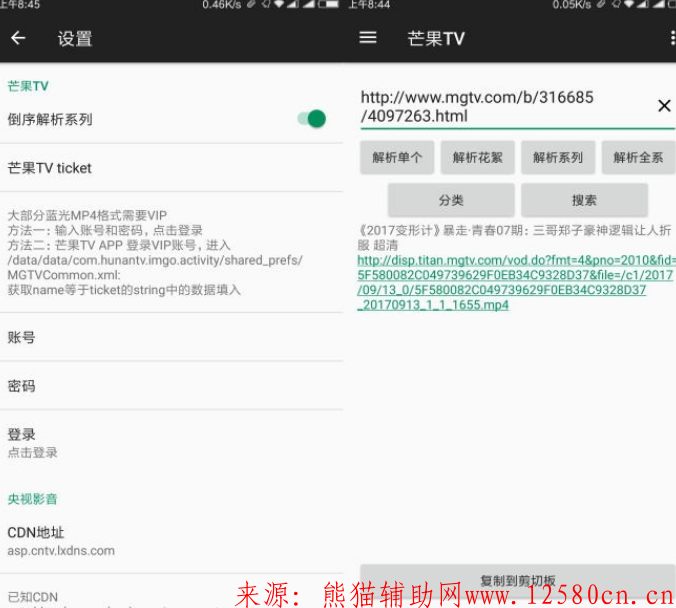Click the 解析系列 button

click(557, 158)
